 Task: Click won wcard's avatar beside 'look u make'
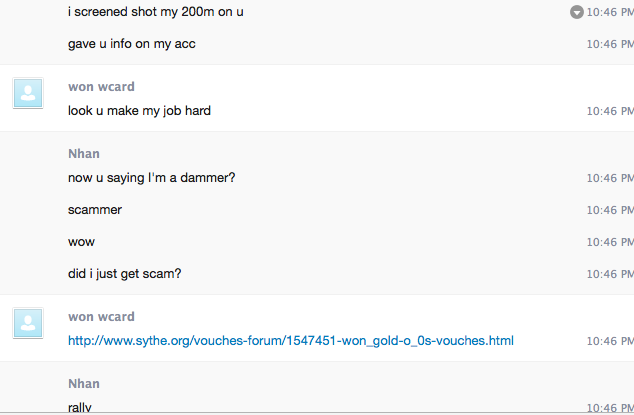[29, 95]
